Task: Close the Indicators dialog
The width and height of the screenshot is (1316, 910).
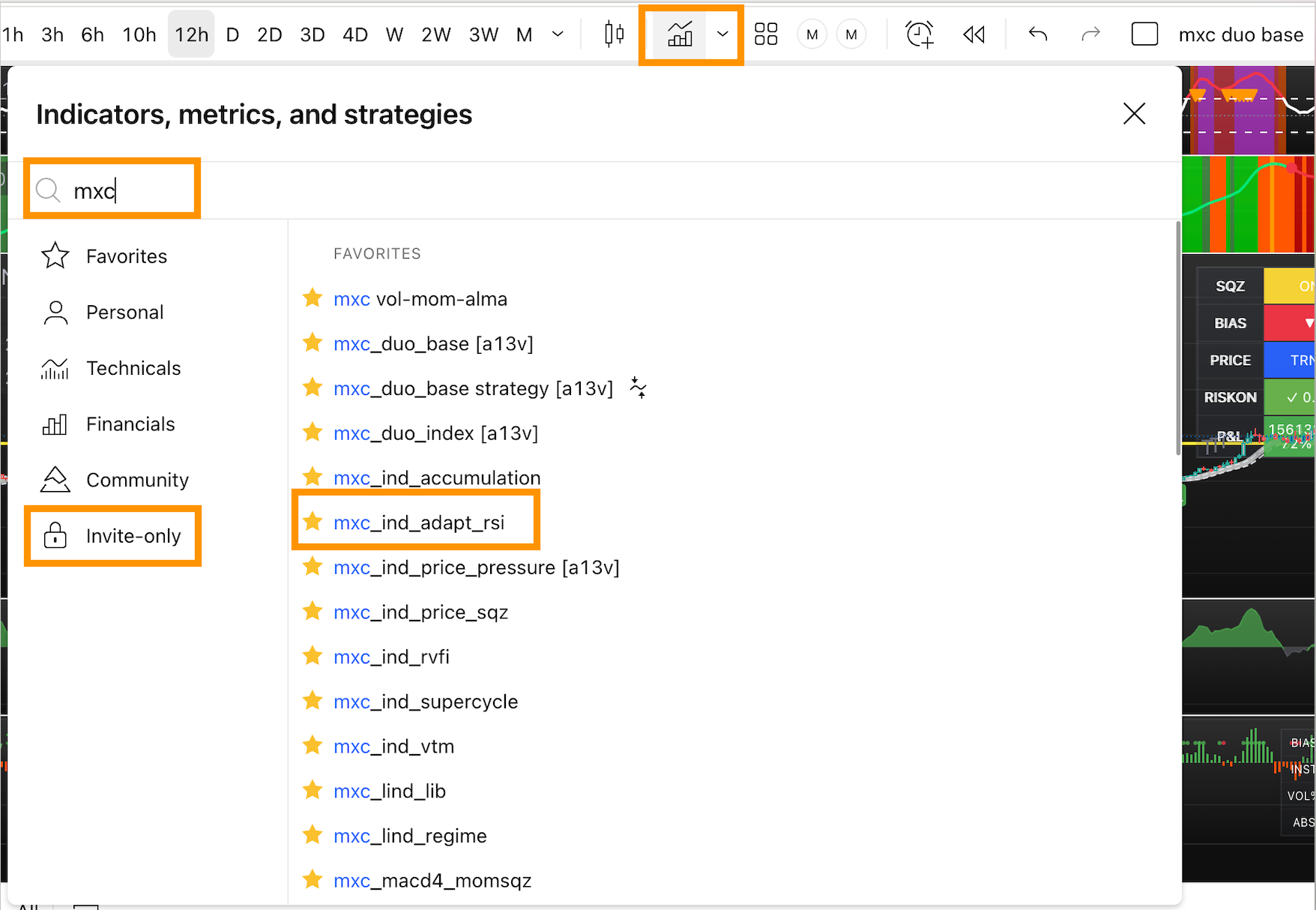Action: (1134, 114)
